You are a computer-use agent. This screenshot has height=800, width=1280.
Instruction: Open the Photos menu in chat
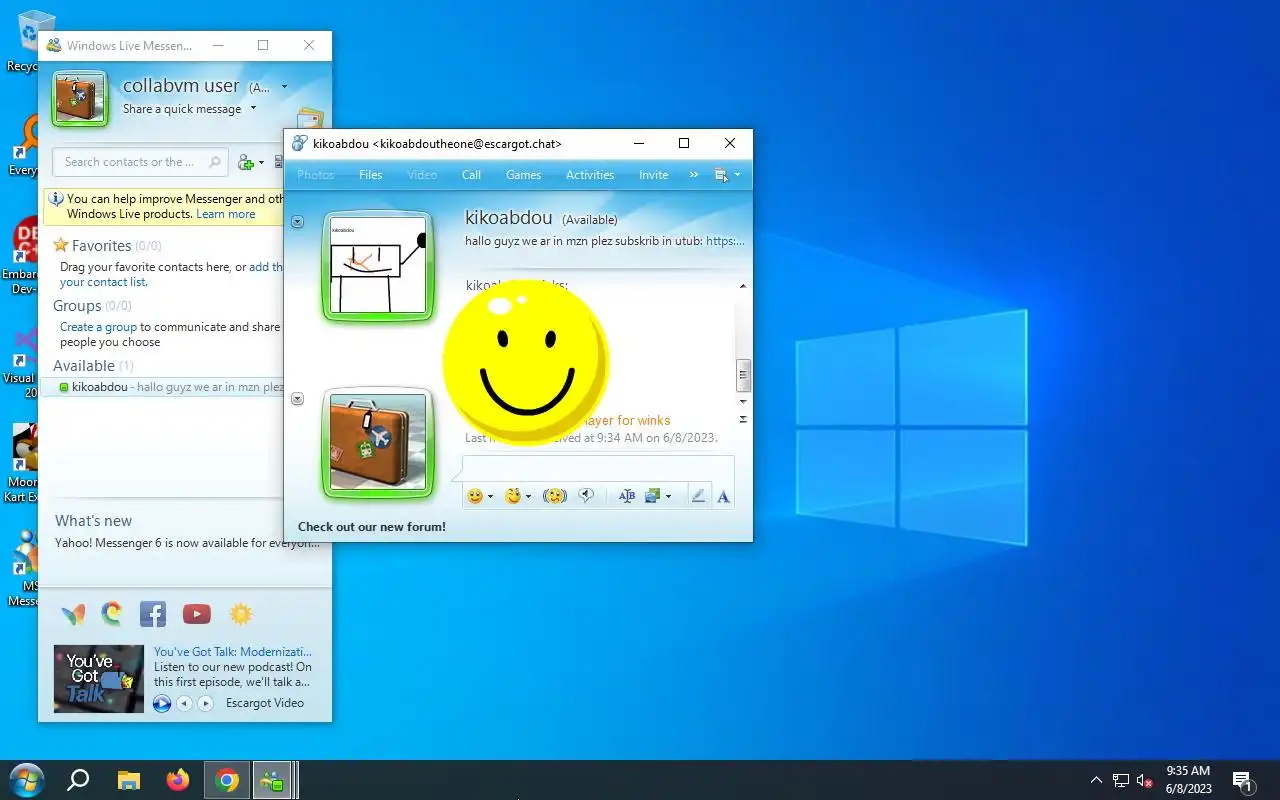coord(316,175)
